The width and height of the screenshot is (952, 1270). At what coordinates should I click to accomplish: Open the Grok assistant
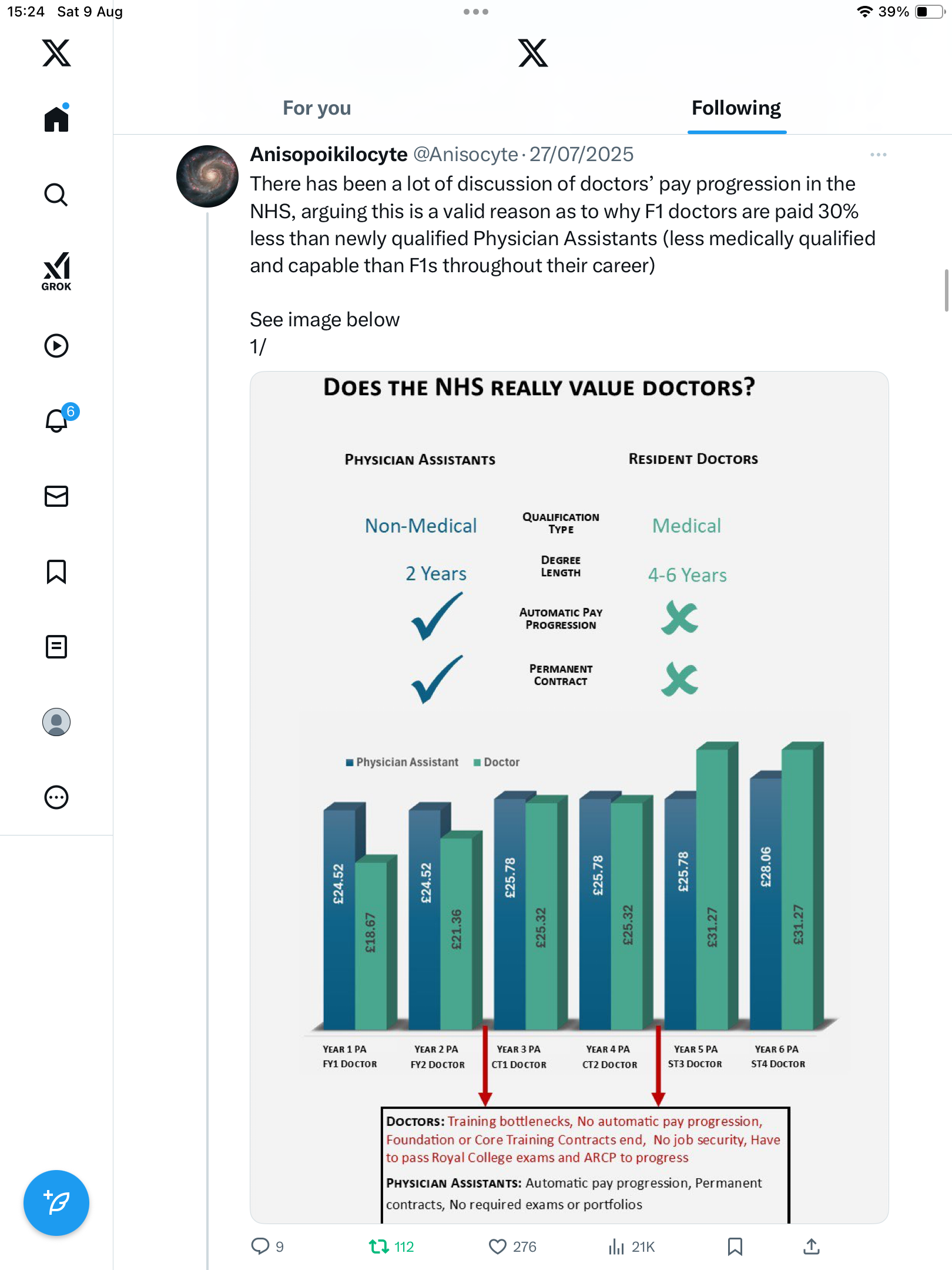[56, 271]
